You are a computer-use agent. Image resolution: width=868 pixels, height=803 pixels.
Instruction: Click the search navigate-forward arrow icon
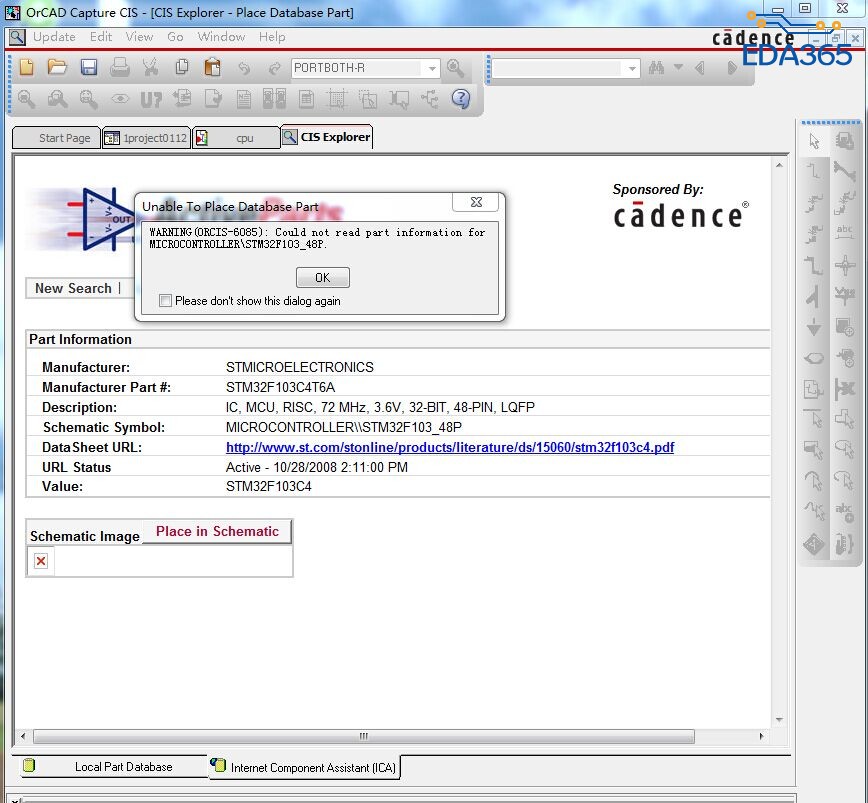[x=731, y=68]
